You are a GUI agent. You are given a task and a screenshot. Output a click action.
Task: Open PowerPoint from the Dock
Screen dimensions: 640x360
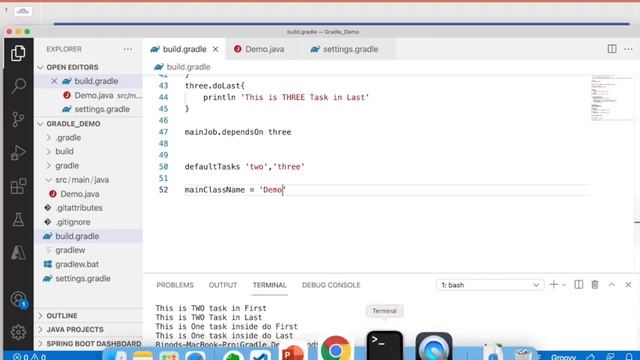point(292,353)
